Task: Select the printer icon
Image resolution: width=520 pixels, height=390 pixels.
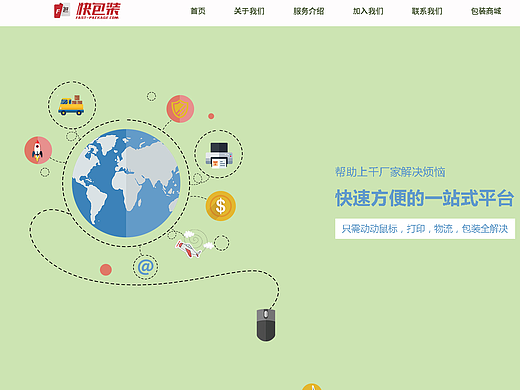Action: [219, 155]
